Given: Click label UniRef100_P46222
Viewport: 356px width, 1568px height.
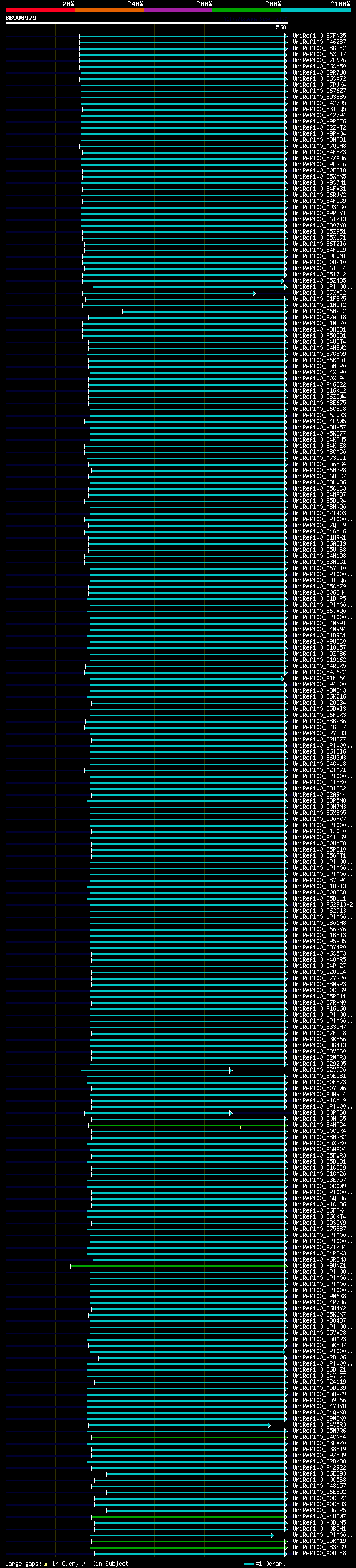Looking at the screenshot, I should click(319, 385).
